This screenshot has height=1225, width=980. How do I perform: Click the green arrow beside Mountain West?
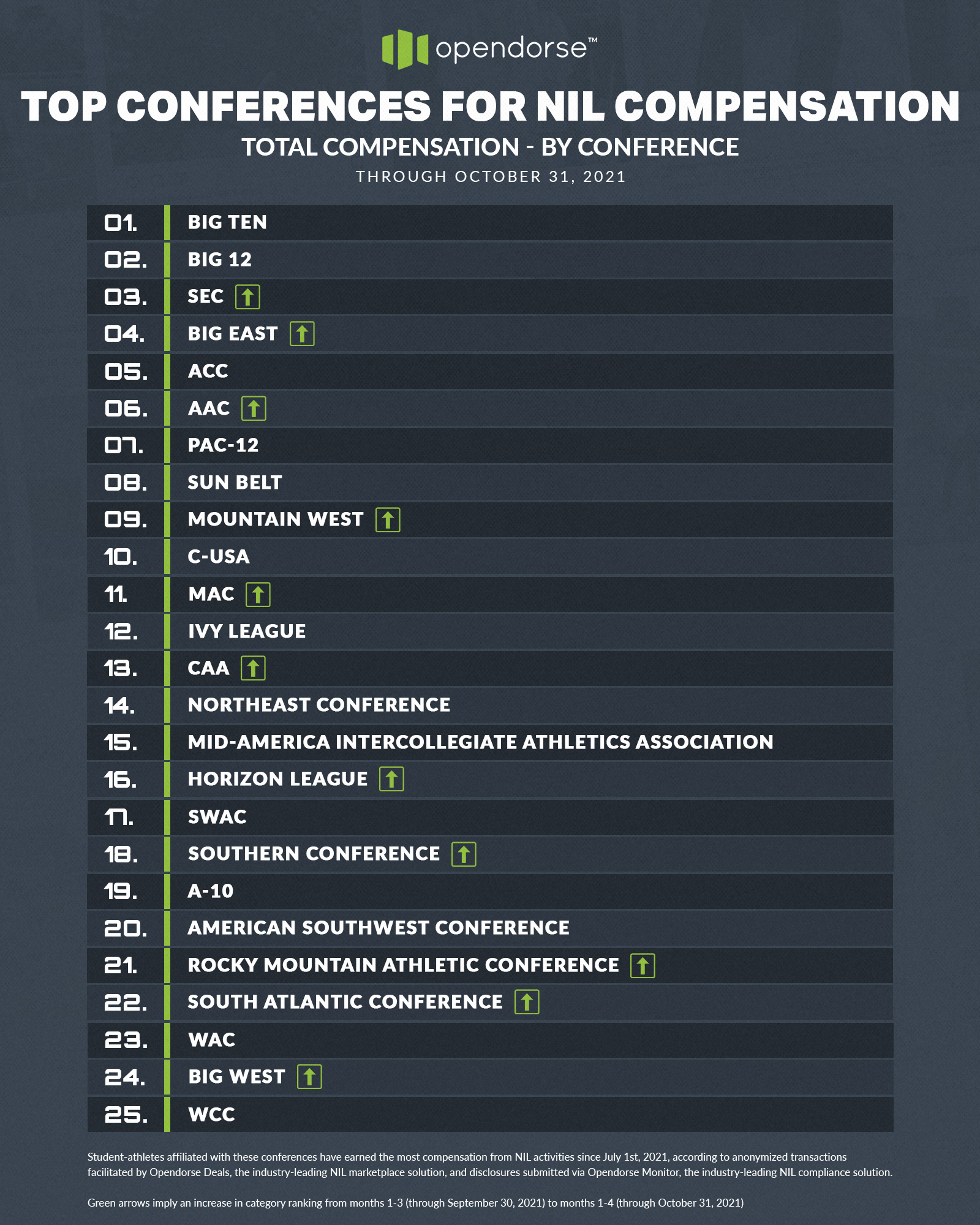coord(388,520)
